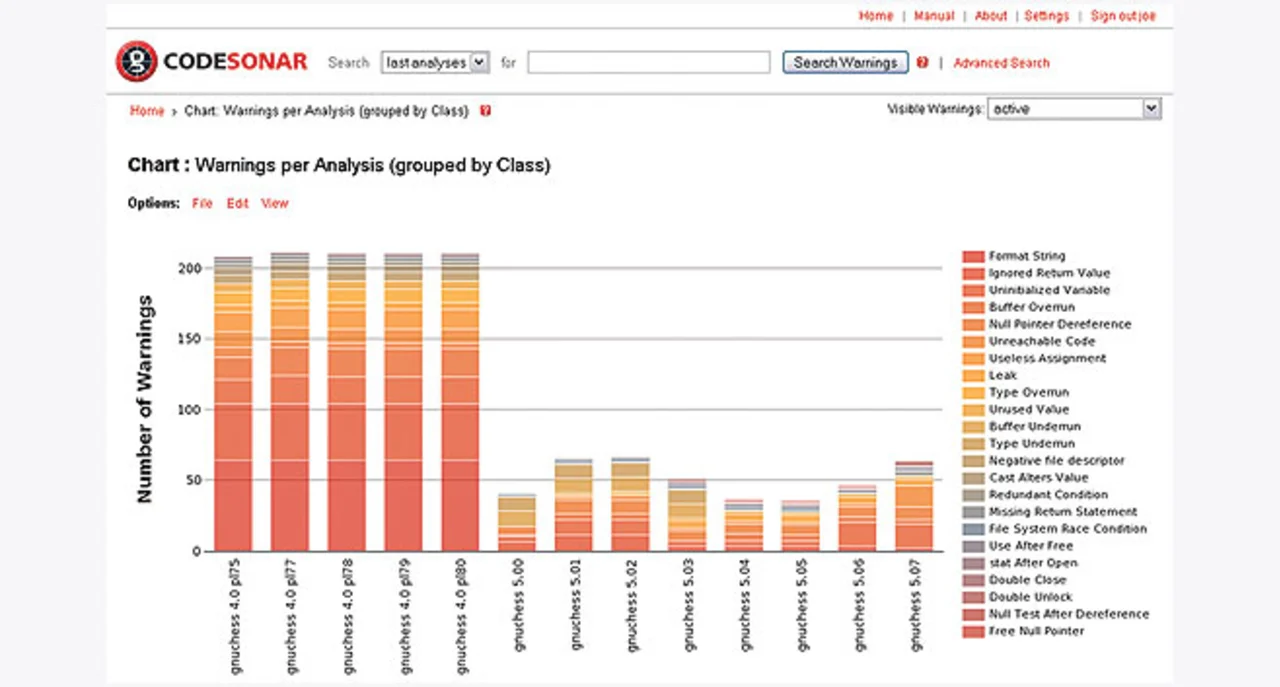Click the red help icon beside Search Warnings
This screenshot has width=1280, height=687.
[x=922, y=62]
